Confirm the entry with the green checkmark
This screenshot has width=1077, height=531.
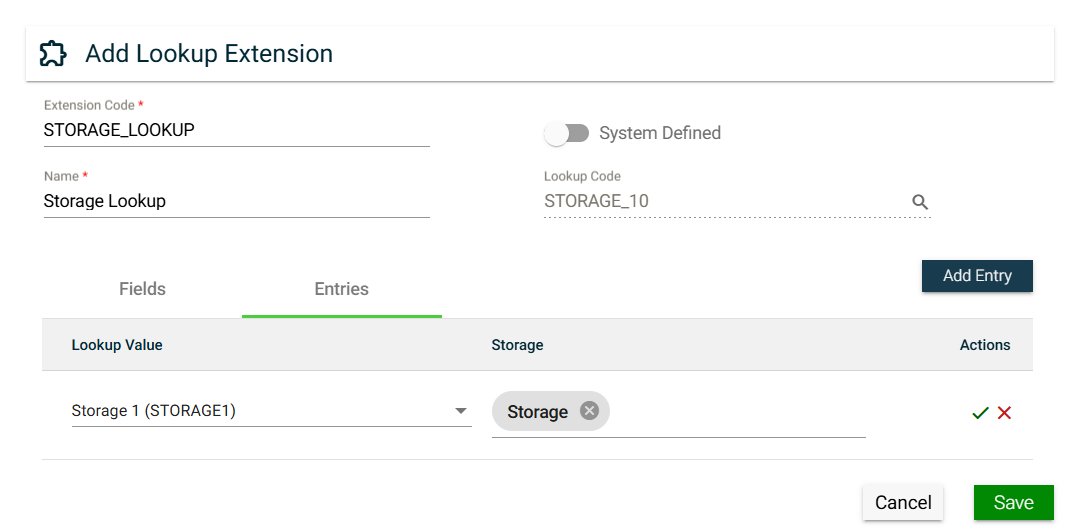click(980, 413)
